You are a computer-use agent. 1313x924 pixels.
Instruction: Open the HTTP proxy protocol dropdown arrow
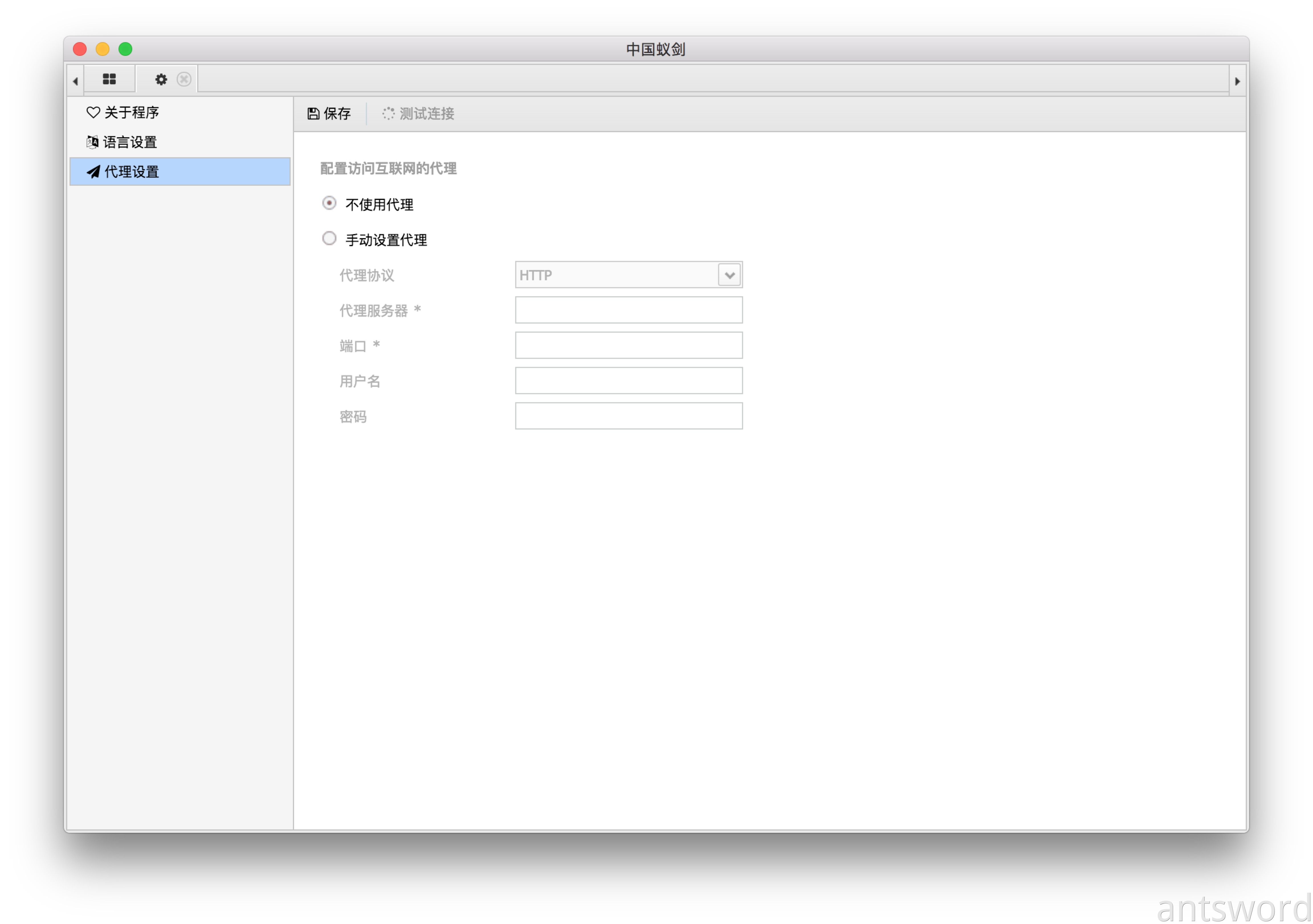(x=729, y=275)
